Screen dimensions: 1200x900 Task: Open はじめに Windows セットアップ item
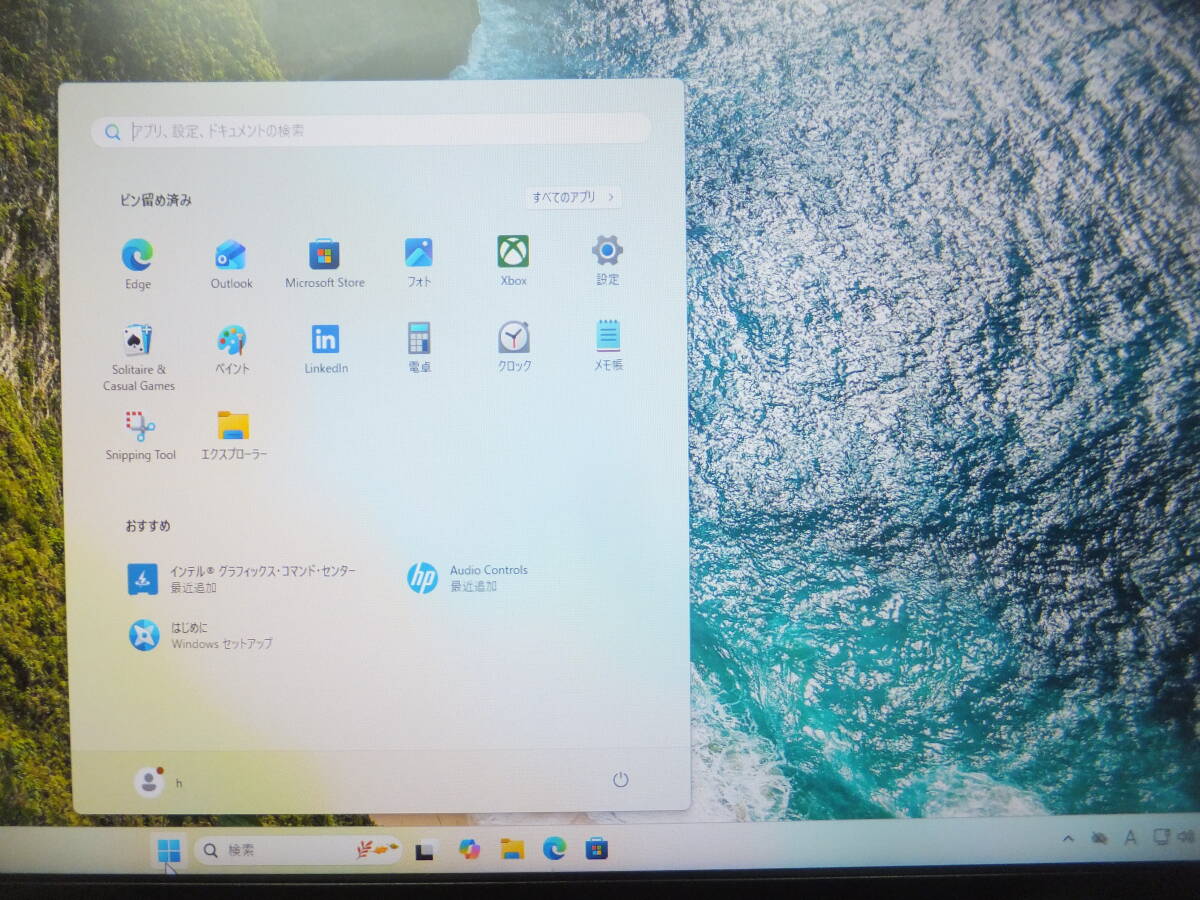click(200, 635)
